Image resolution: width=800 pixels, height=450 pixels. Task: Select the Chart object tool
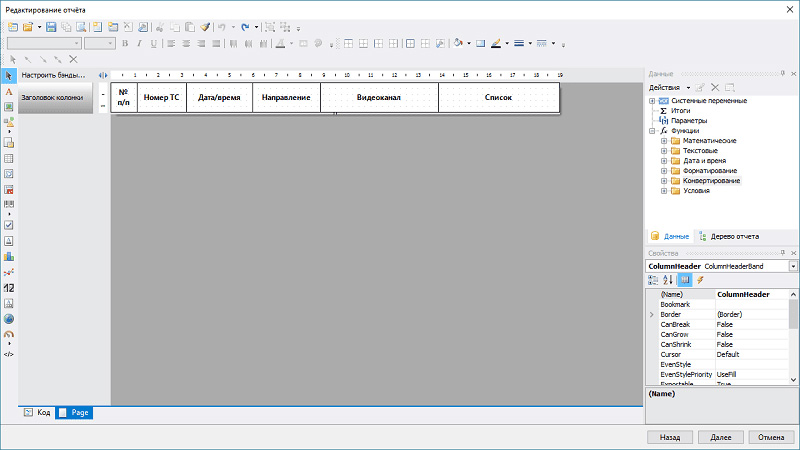pos(9,256)
